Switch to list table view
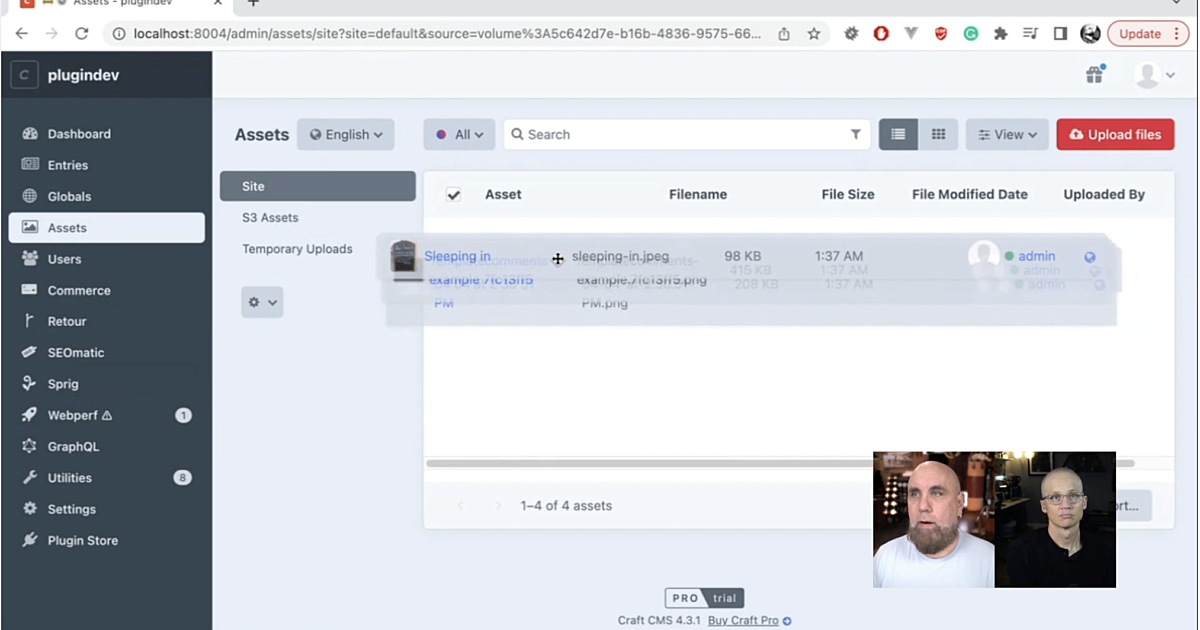 coord(898,134)
